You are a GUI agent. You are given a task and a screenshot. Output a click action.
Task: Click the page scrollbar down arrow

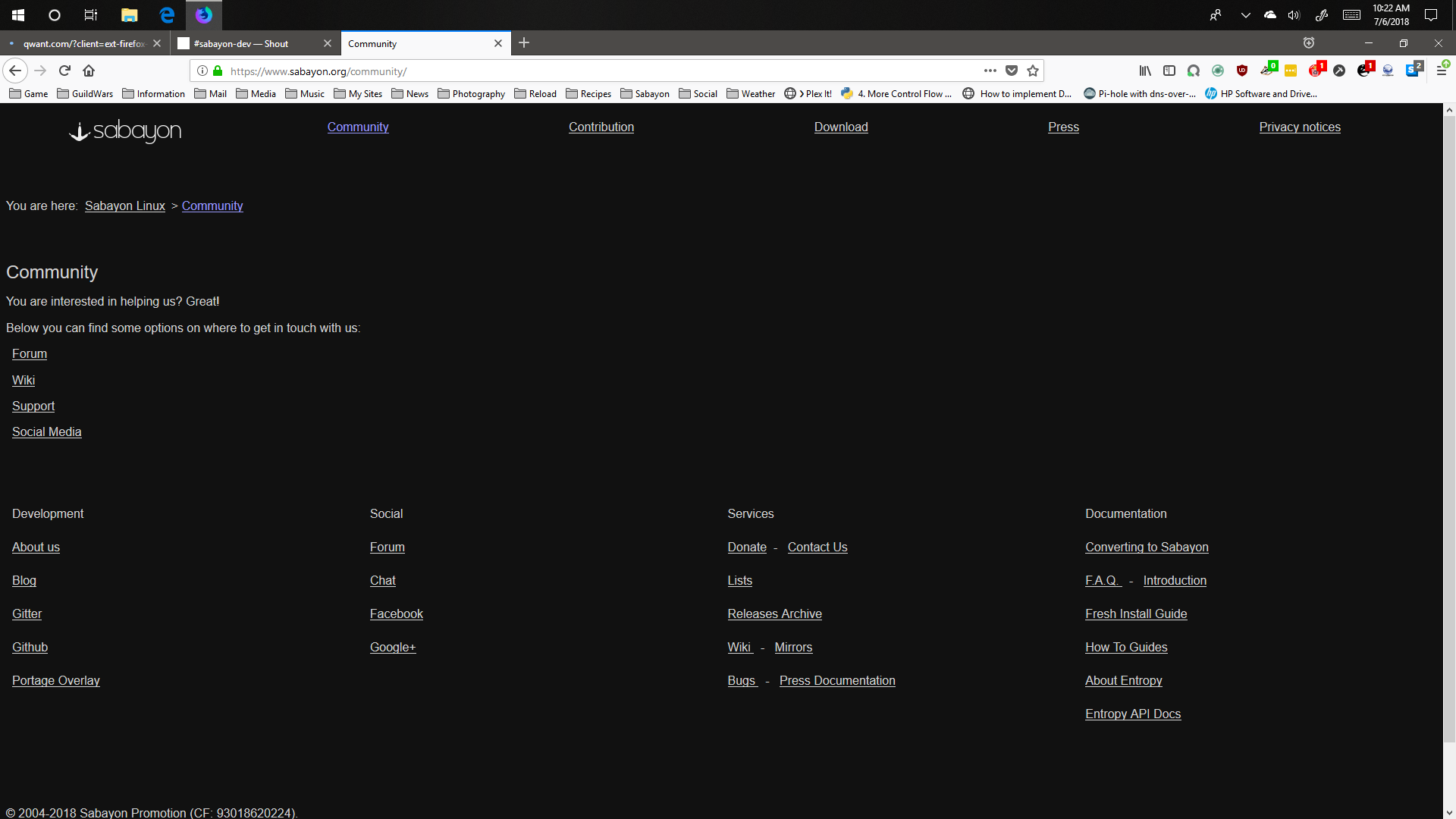click(1449, 812)
